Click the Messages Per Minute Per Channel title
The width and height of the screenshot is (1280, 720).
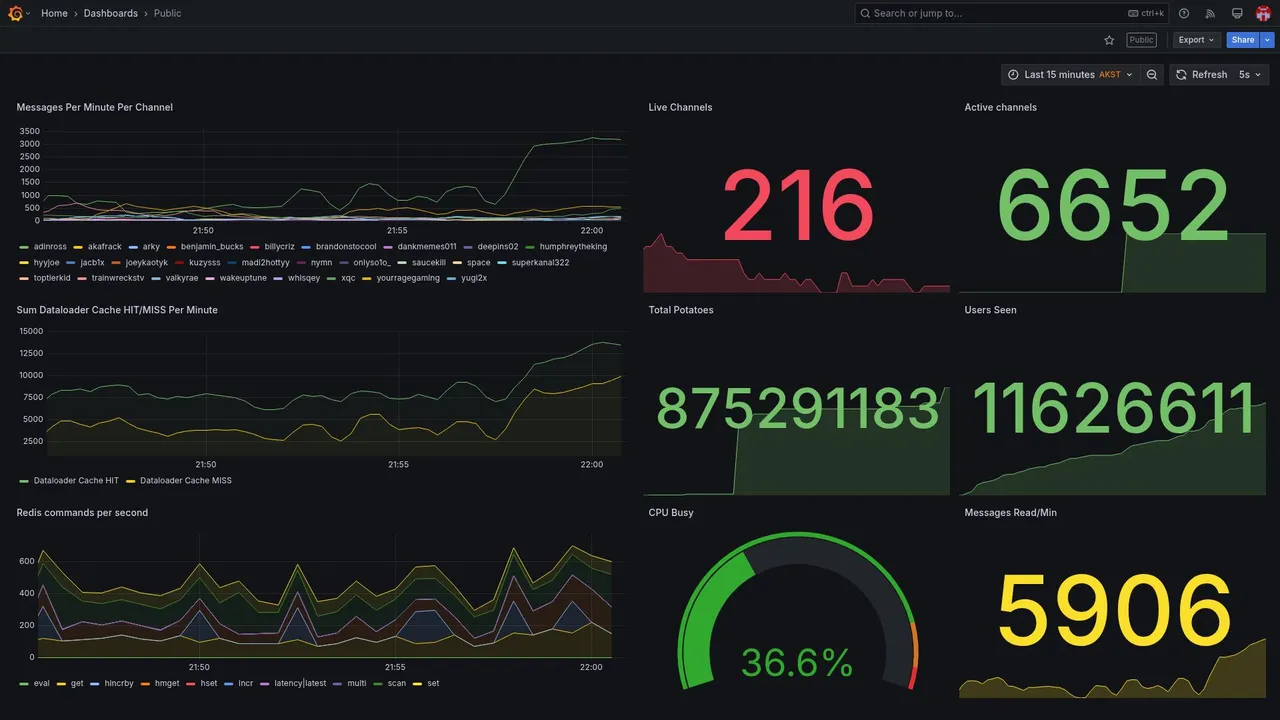tap(94, 107)
